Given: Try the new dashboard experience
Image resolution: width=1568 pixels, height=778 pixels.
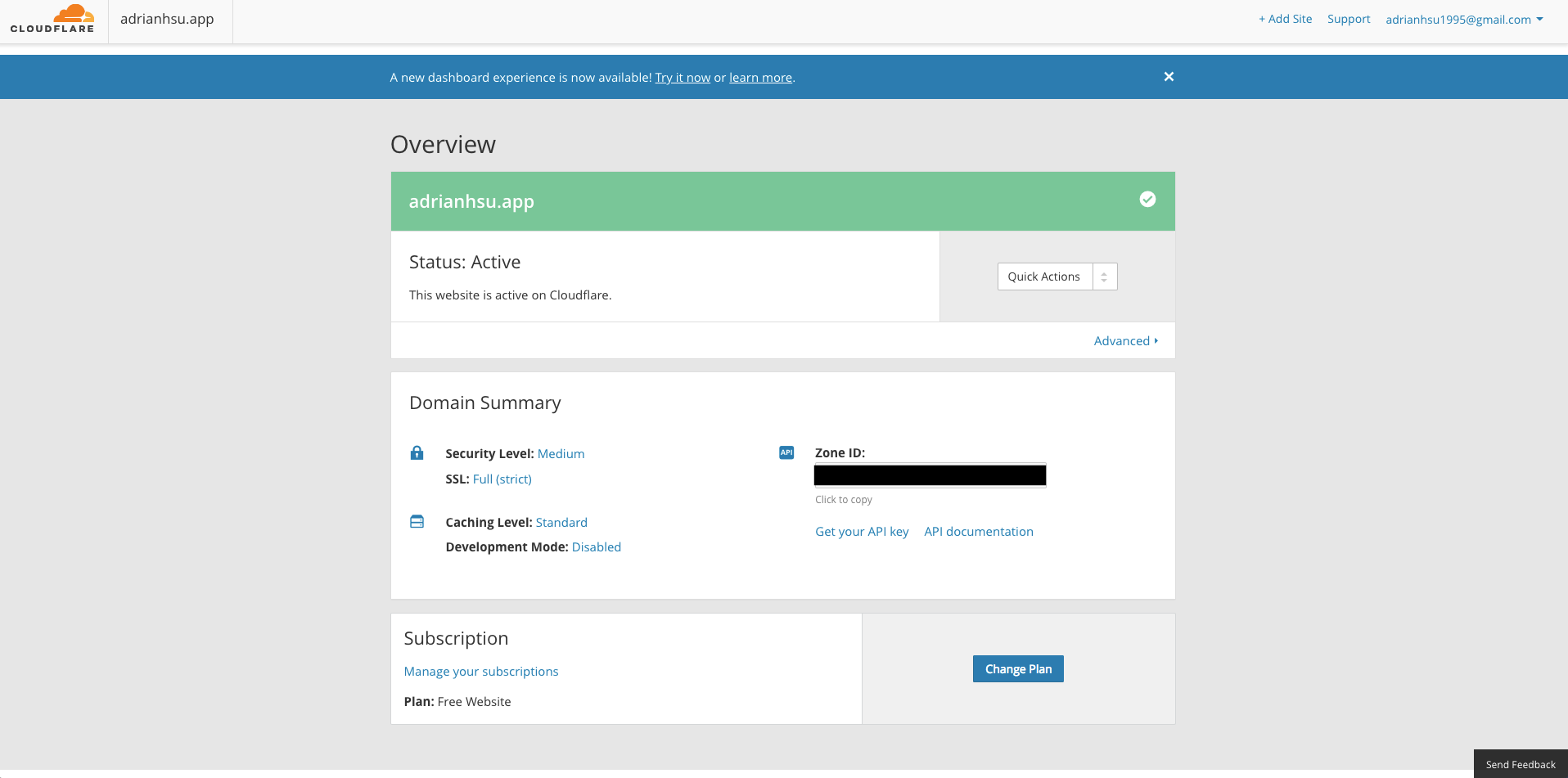Looking at the screenshot, I should coord(683,77).
